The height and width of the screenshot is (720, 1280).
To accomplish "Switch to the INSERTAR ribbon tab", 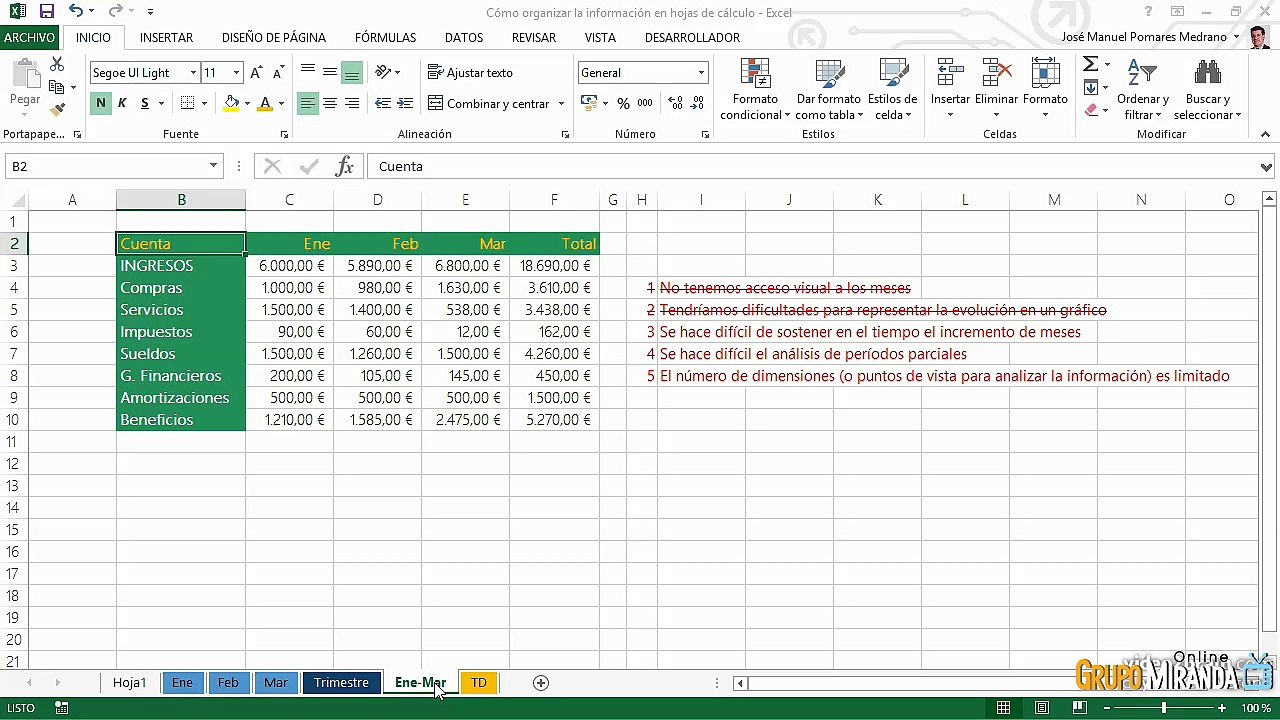I will 166,38.
